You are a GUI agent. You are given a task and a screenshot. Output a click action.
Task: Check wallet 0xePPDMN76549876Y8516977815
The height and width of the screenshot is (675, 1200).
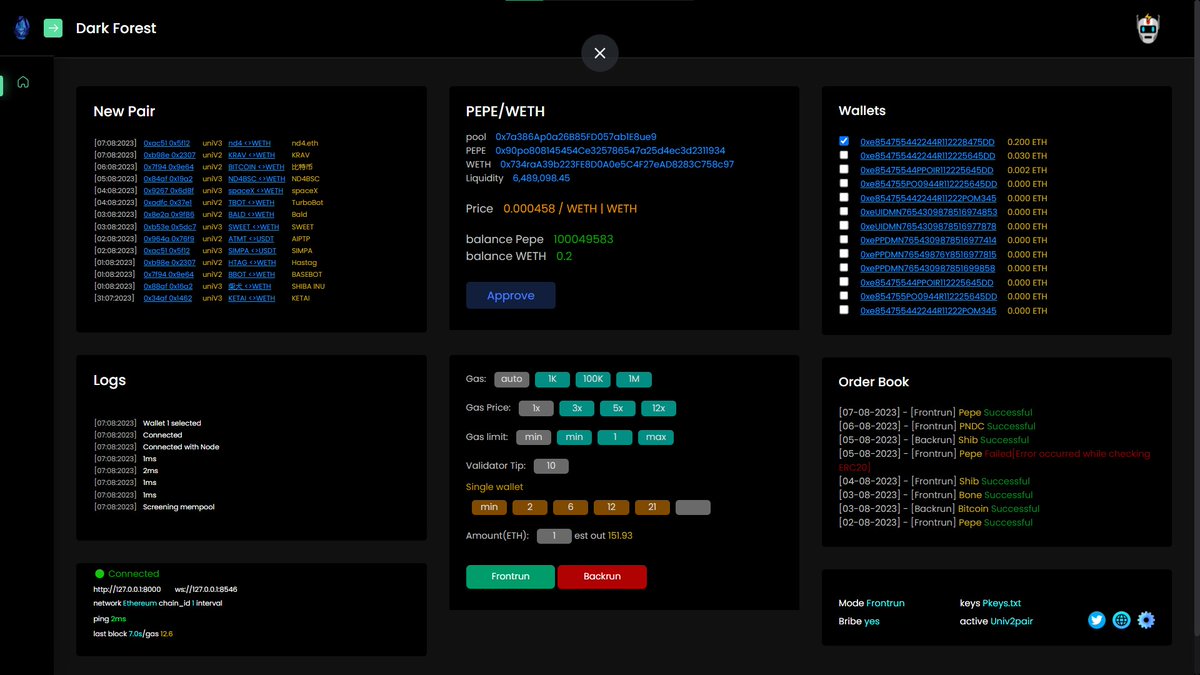(844, 253)
